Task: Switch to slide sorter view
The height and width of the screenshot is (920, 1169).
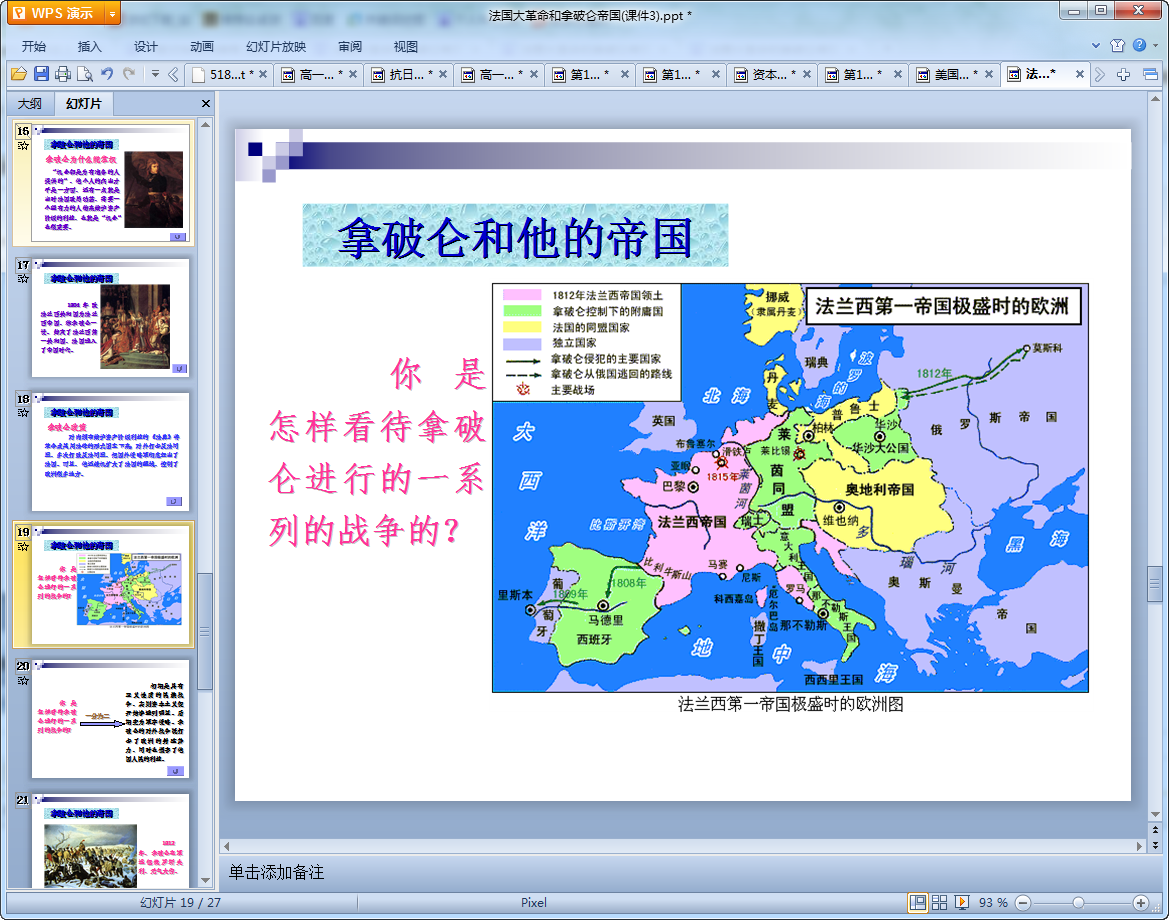Action: point(940,902)
